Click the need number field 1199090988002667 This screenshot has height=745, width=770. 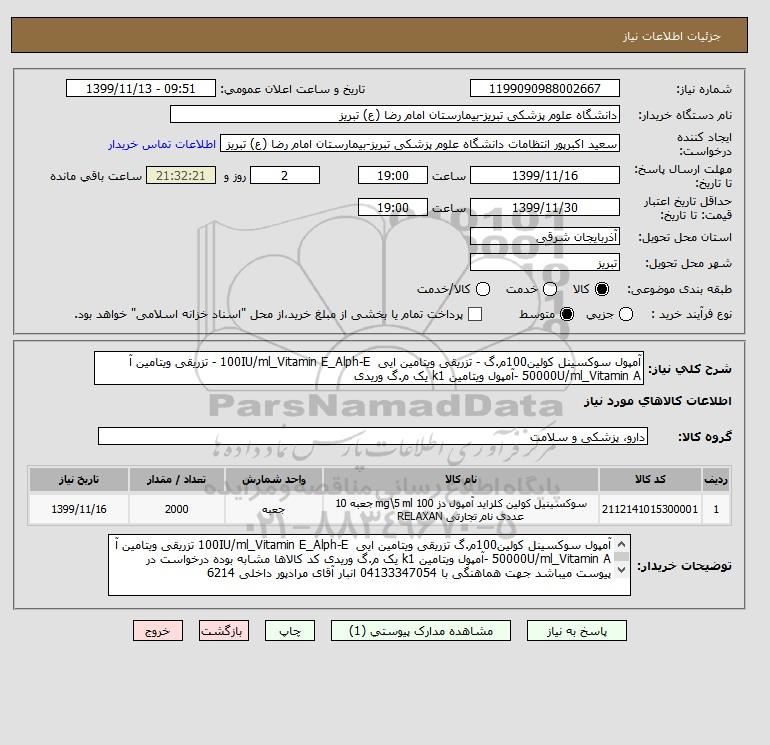(x=545, y=88)
